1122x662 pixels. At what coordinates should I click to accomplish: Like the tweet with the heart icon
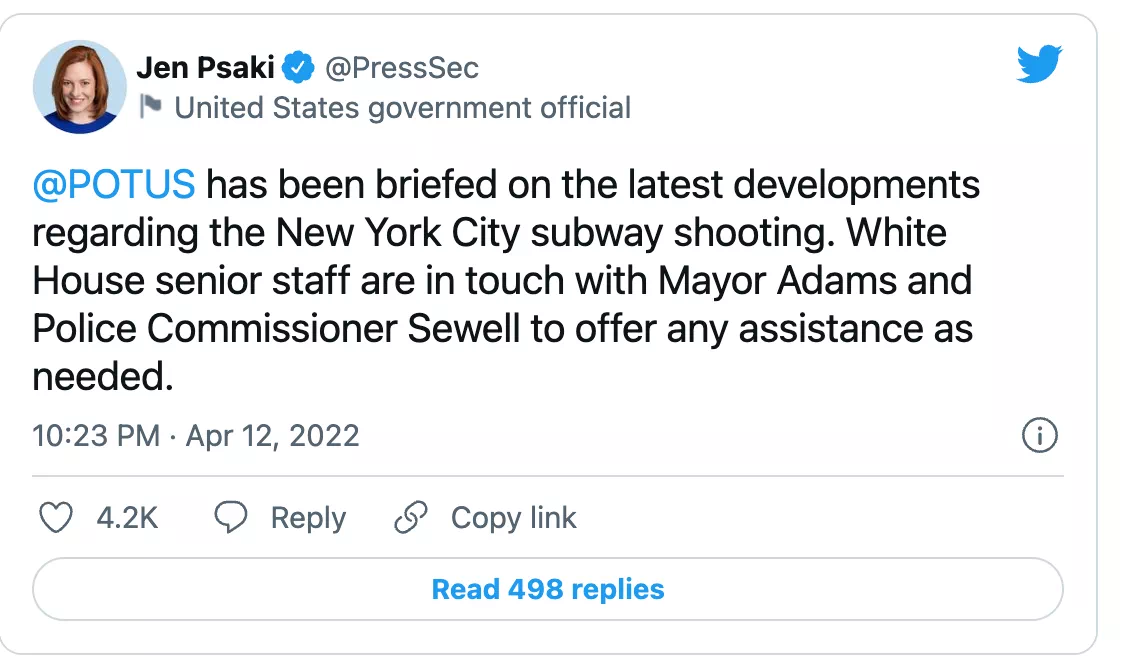(55, 517)
